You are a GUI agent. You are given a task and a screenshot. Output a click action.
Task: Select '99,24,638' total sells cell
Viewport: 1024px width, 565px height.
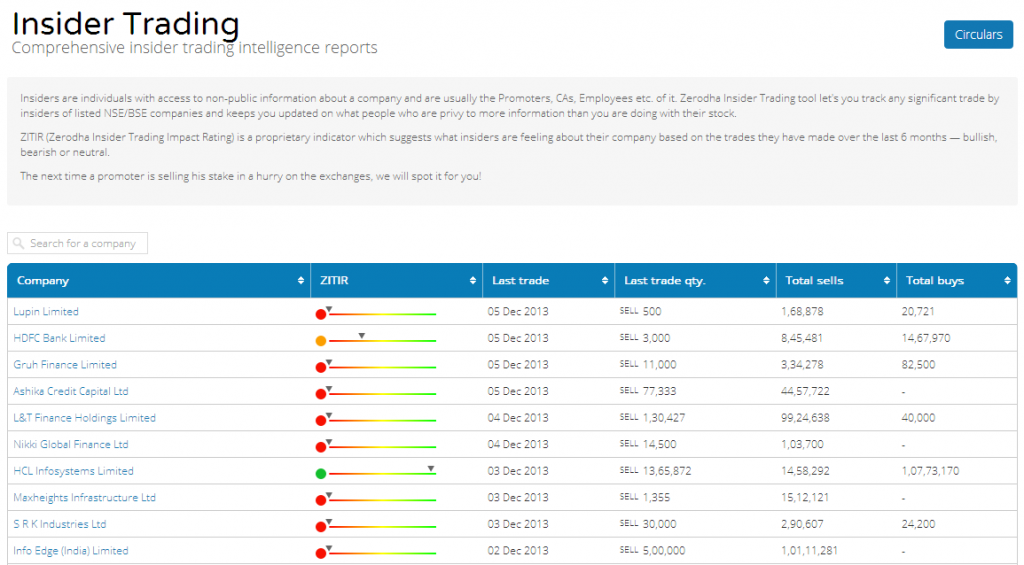[805, 418]
